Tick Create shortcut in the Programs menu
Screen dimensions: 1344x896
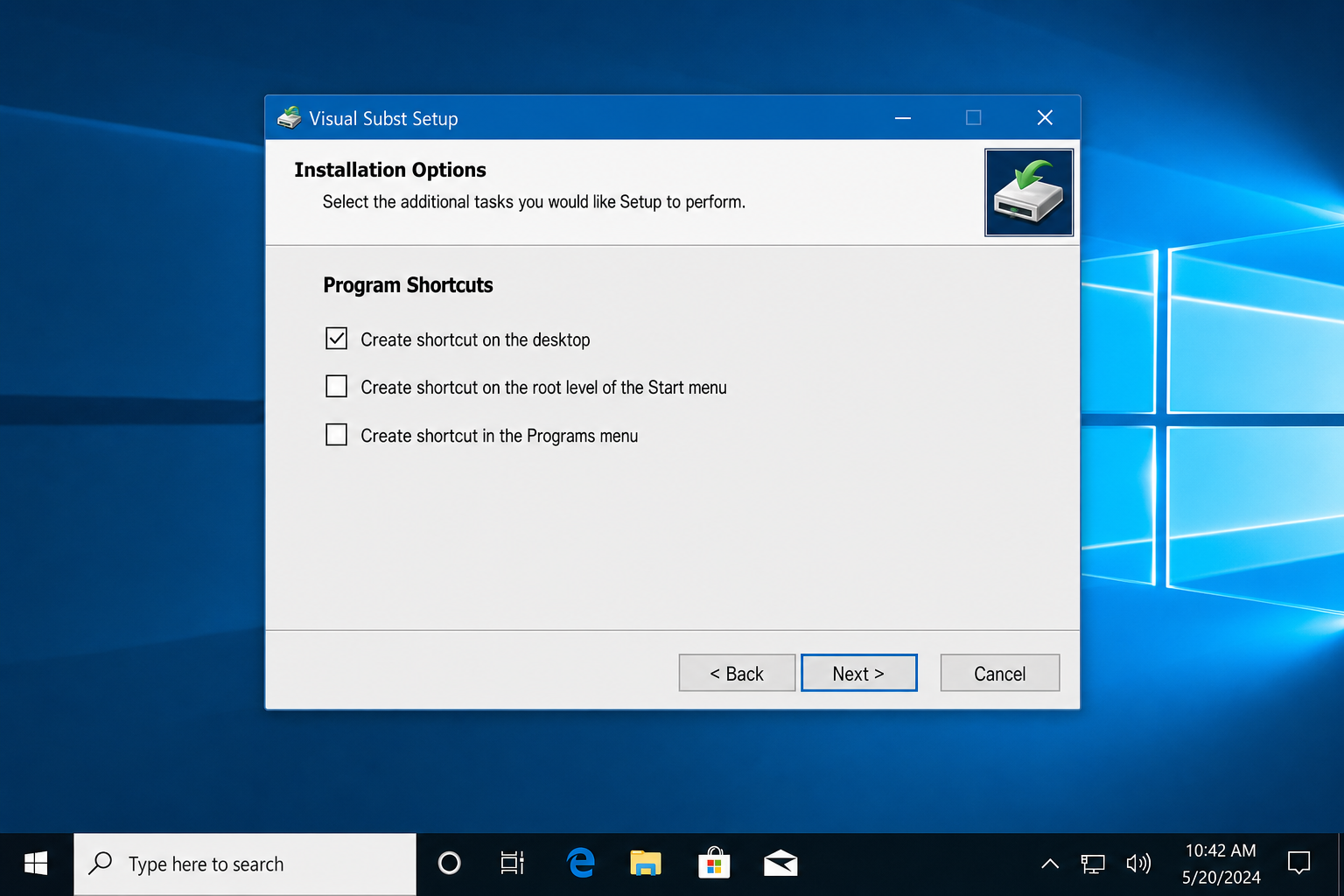[337, 434]
